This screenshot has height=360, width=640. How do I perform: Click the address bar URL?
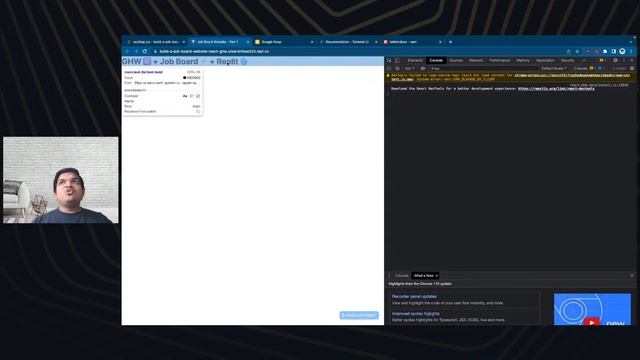214,51
